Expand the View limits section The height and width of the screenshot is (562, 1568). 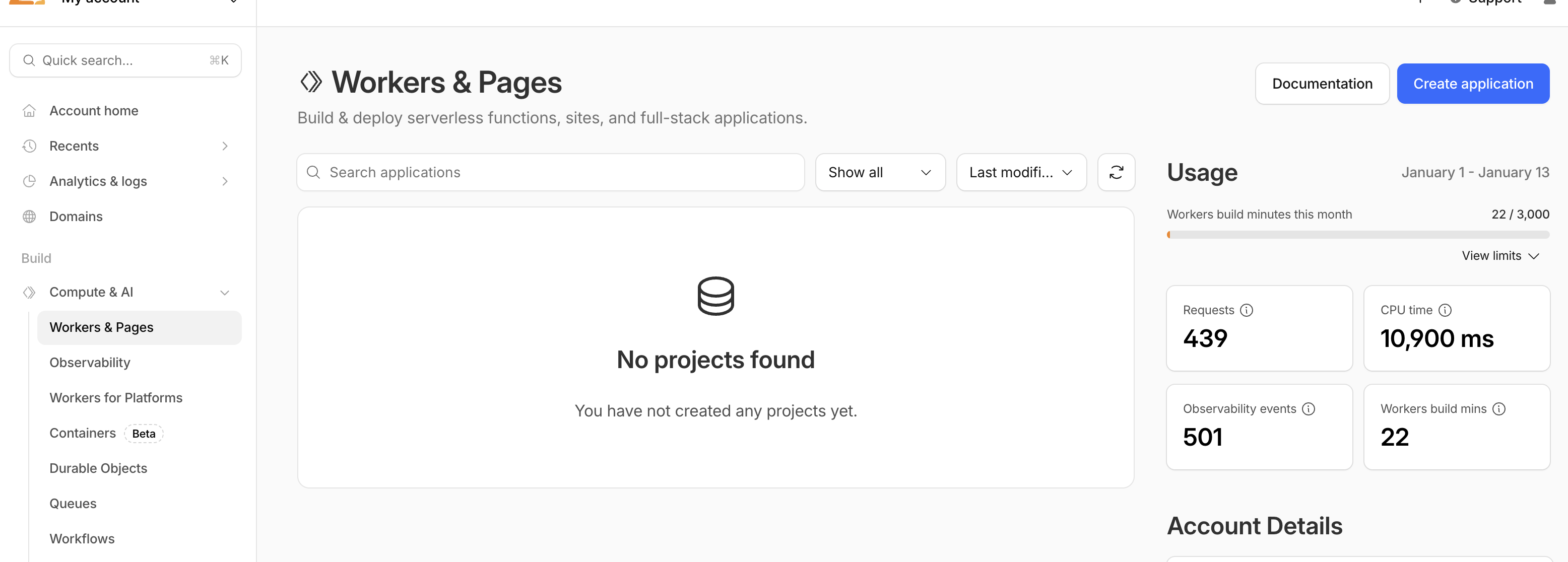[1500, 256]
